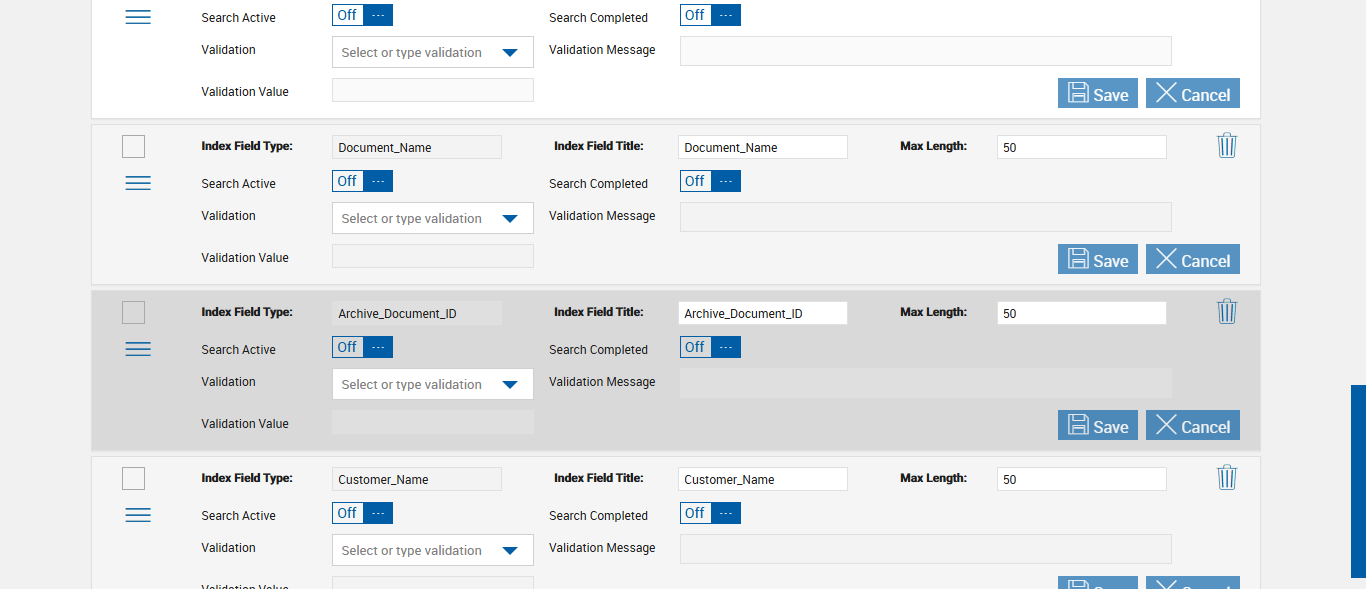Click the reorder handle on Archive_Document_ID row
1366x589 pixels.
138,349
